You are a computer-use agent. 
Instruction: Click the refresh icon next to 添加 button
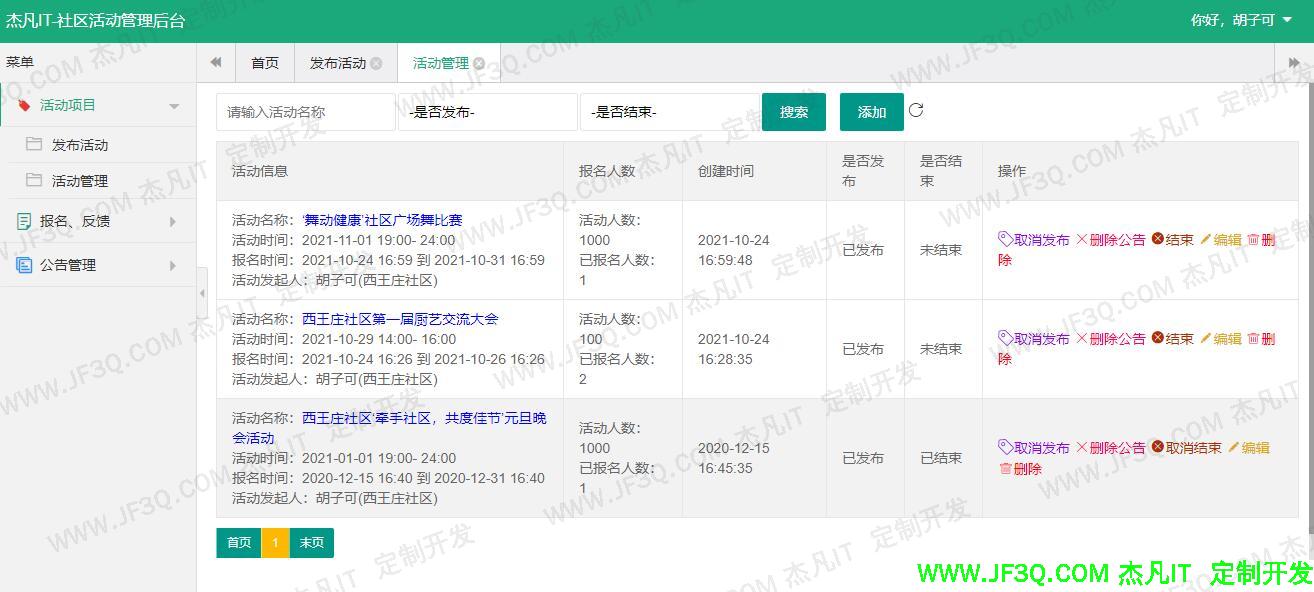916,112
